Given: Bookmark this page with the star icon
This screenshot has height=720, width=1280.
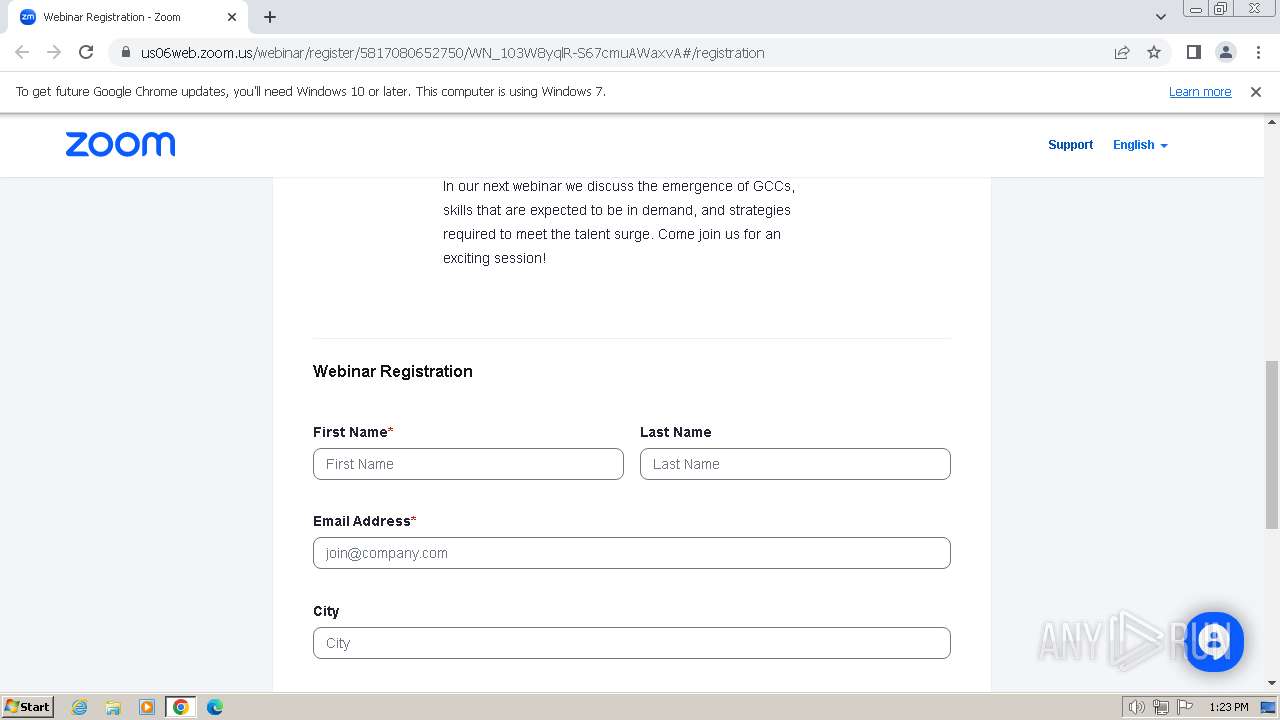Looking at the screenshot, I should pyautogui.click(x=1154, y=52).
